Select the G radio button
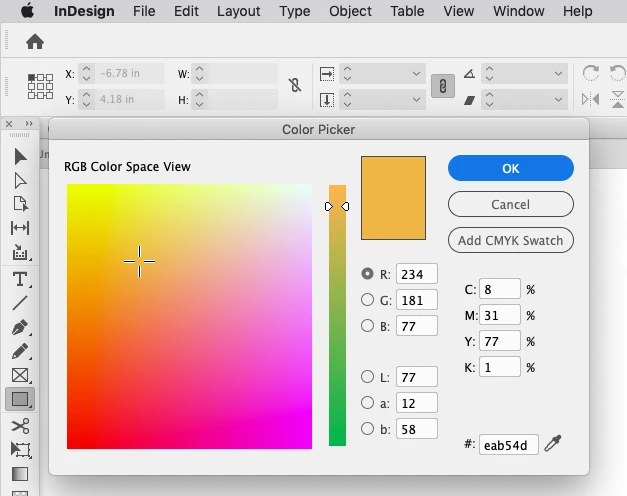The height and width of the screenshot is (496, 627). (367, 300)
